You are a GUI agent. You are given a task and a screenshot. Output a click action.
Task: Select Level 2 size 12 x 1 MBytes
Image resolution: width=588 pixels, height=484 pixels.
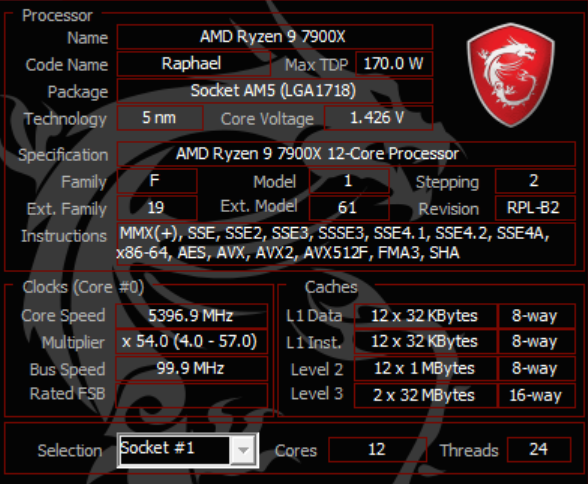(425, 369)
